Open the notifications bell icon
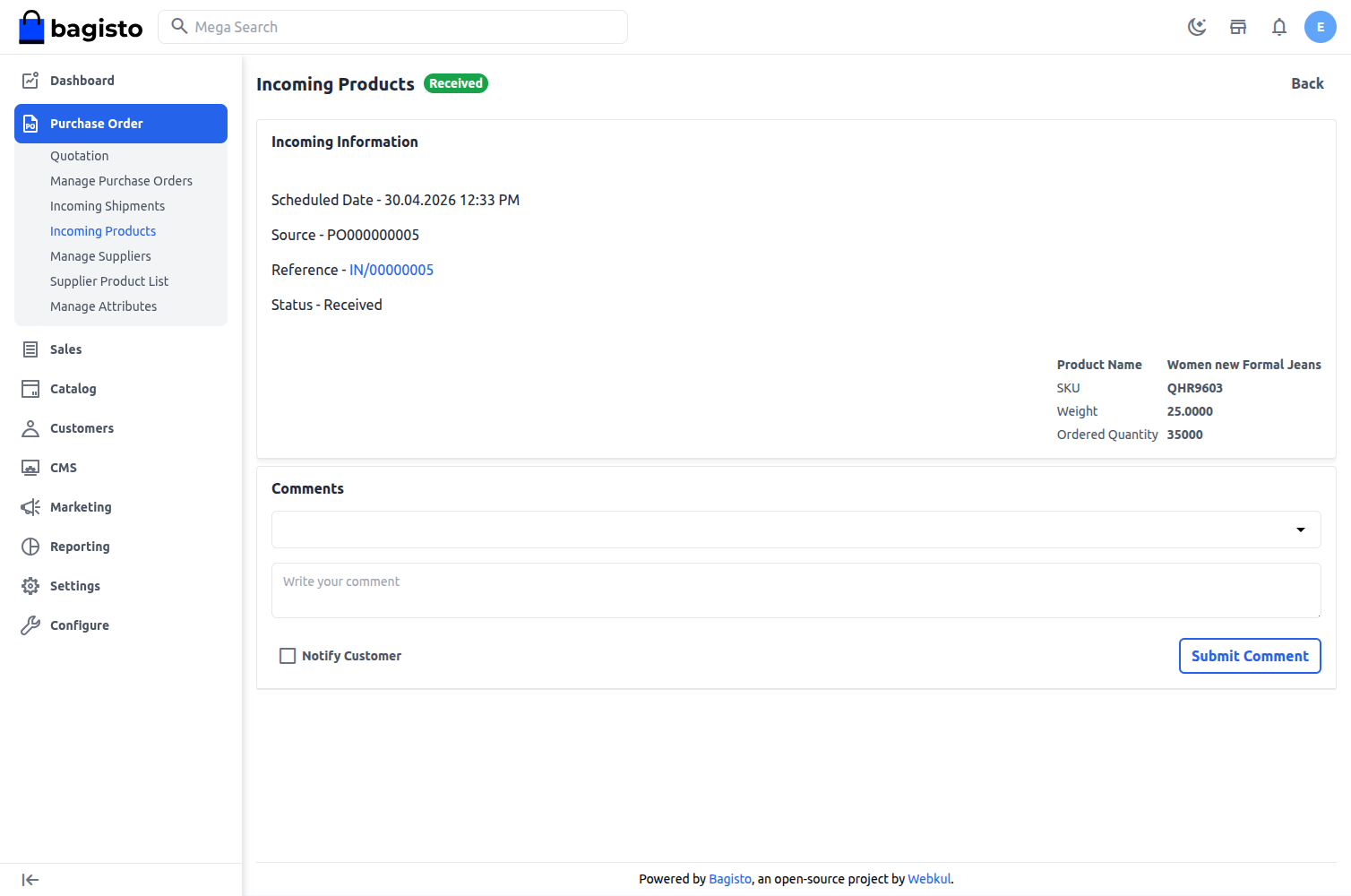Viewport: 1351px width, 896px height. pos(1279,27)
